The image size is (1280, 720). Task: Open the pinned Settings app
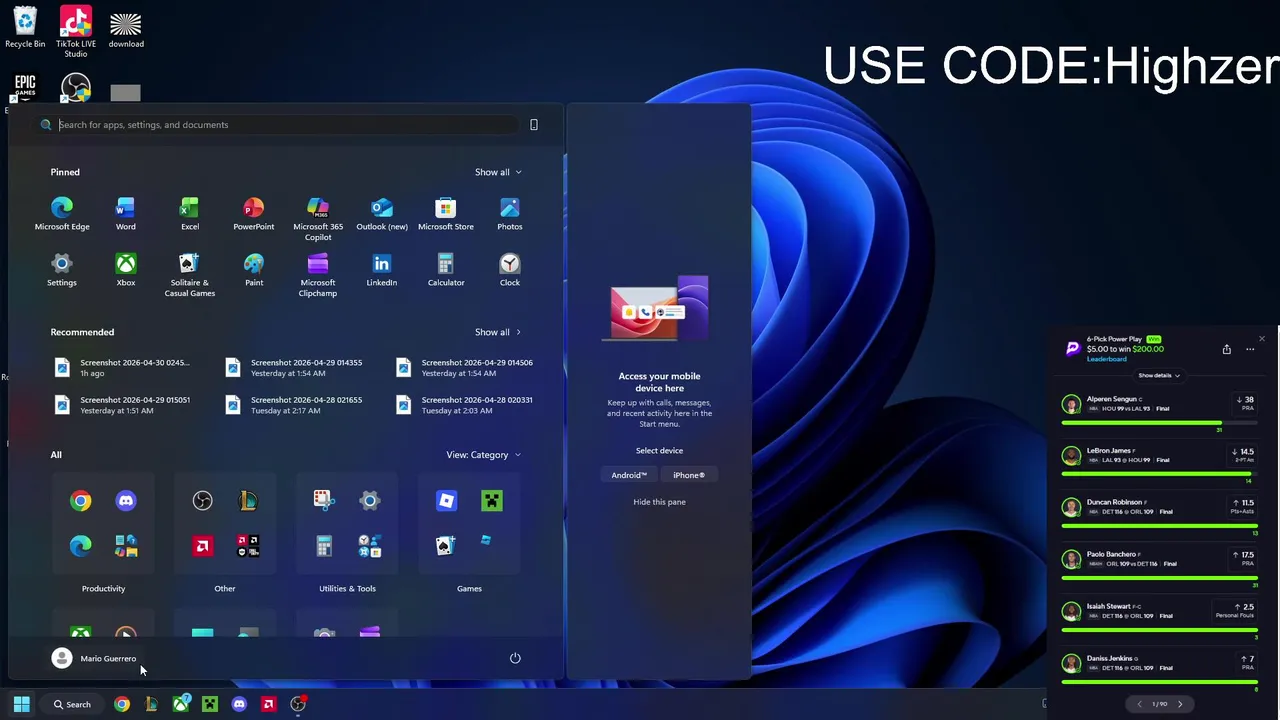click(62, 270)
